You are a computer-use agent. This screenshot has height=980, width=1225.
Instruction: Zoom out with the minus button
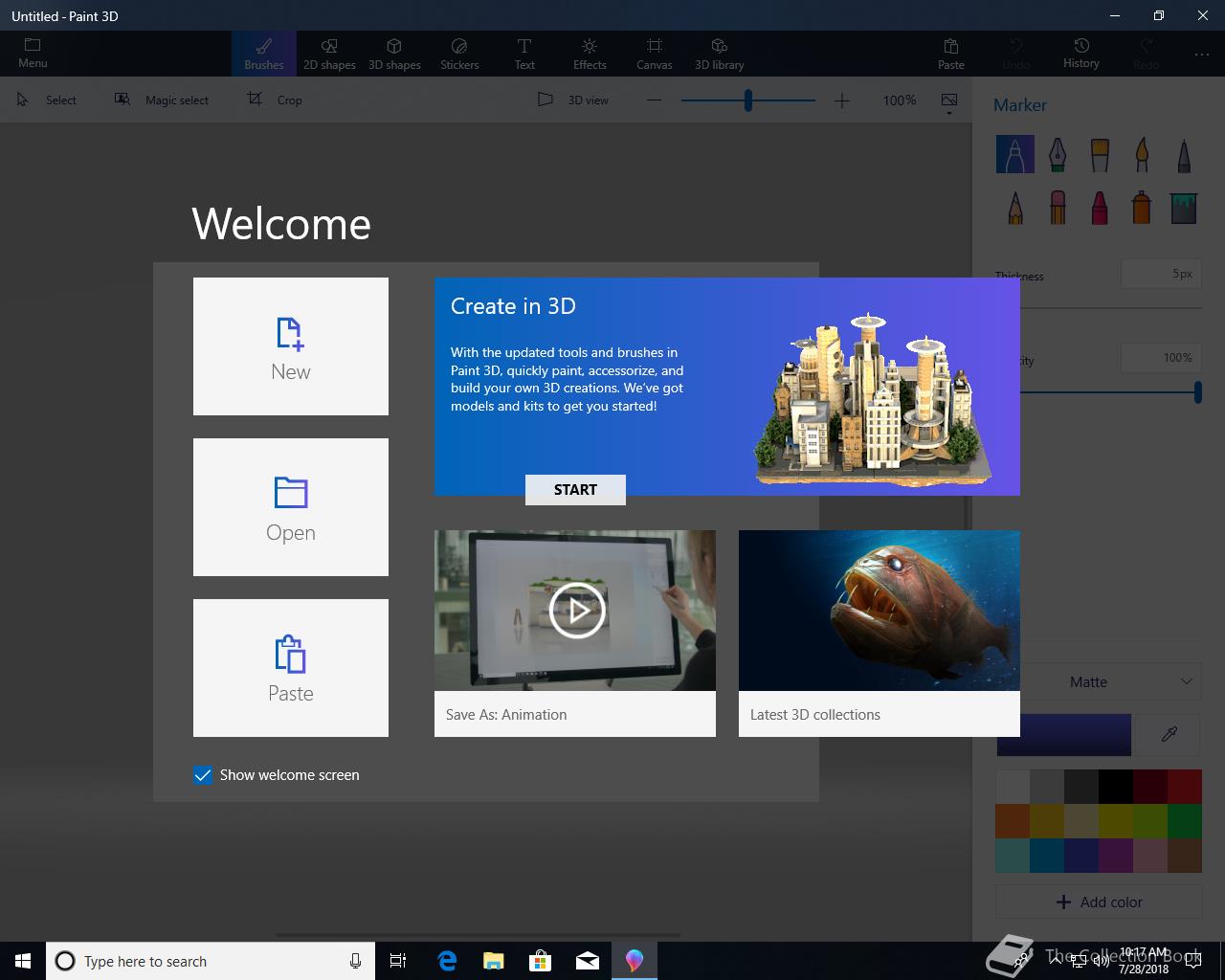pos(654,100)
